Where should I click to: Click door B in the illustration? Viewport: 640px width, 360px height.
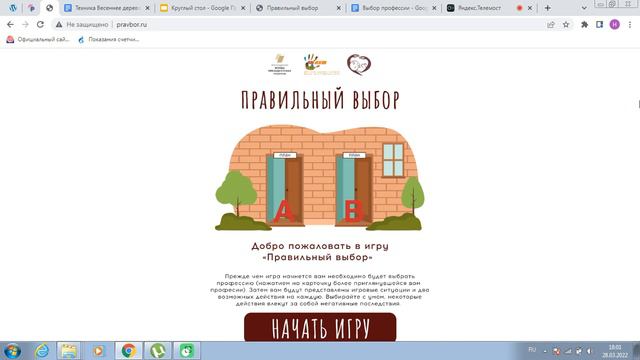[x=354, y=189]
